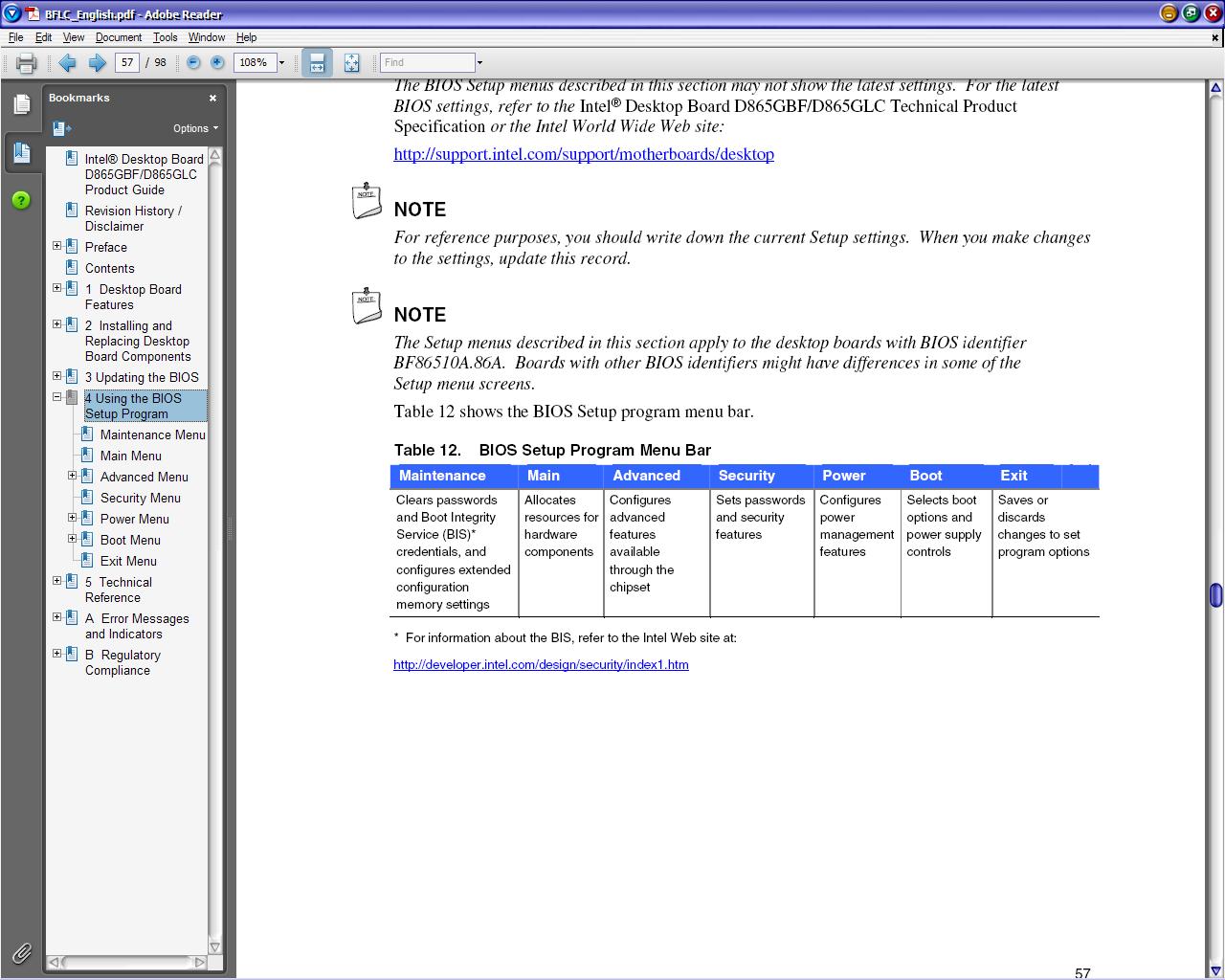Click bookmark icon beside Revision History
This screenshot has width=1225, height=980.
click(x=72, y=211)
